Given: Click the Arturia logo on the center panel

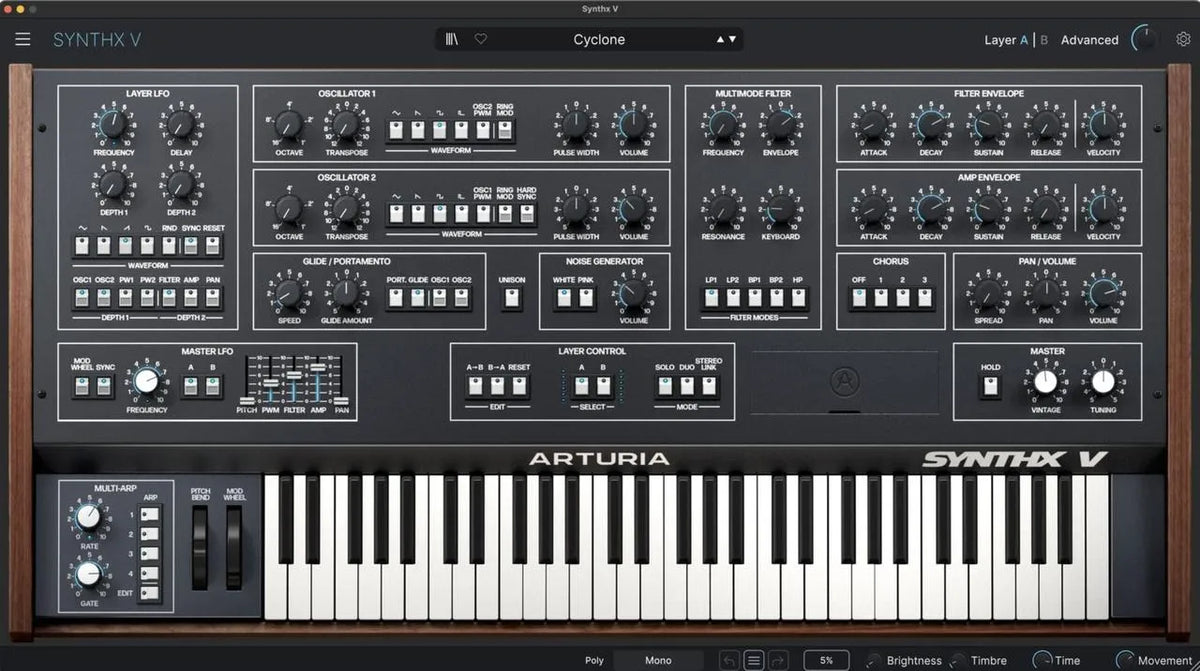Looking at the screenshot, I should point(845,383).
